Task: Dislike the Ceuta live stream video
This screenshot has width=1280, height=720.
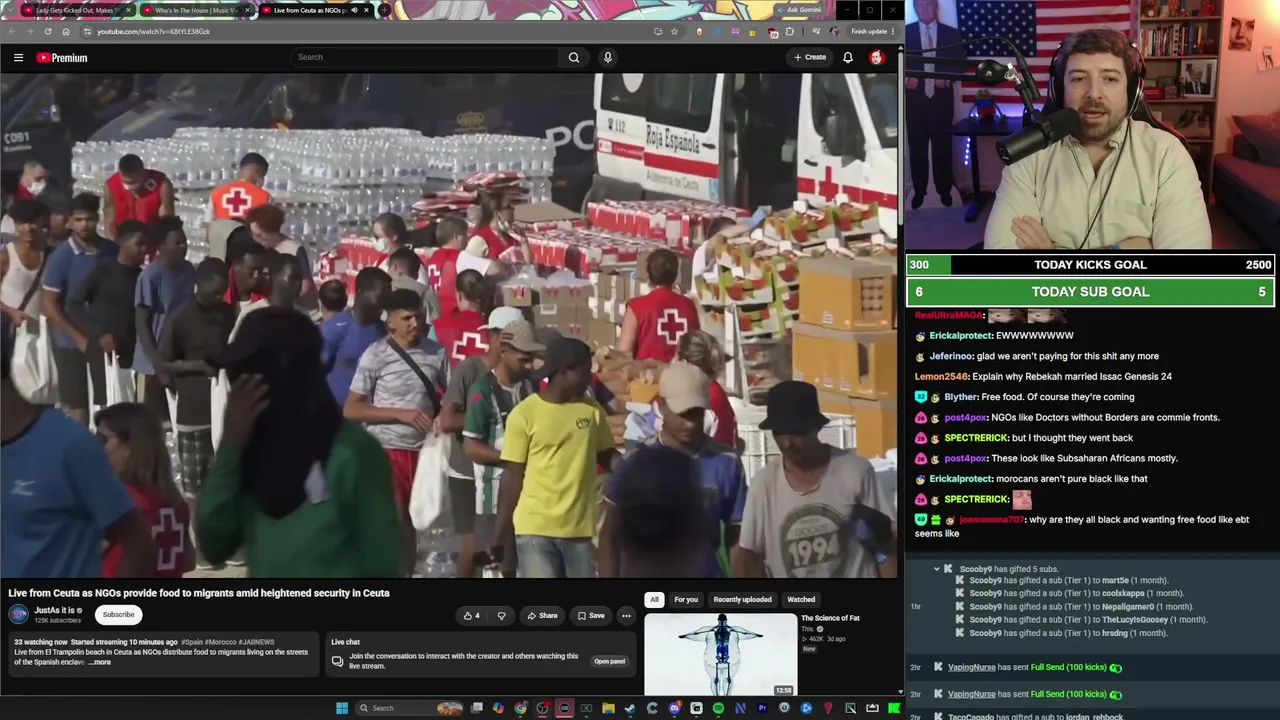Action: pyautogui.click(x=501, y=616)
